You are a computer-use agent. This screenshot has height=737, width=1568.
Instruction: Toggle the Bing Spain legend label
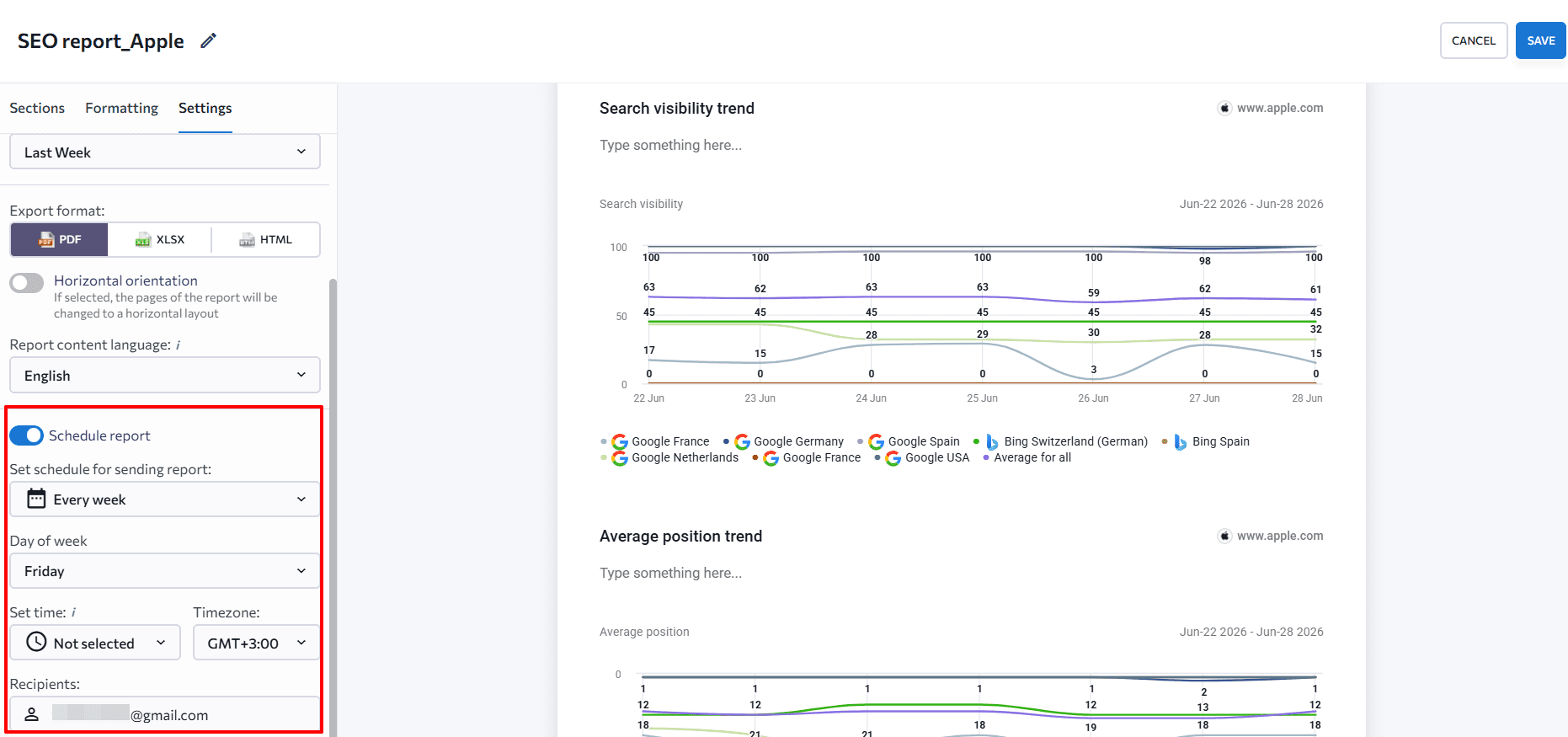[x=1221, y=441]
